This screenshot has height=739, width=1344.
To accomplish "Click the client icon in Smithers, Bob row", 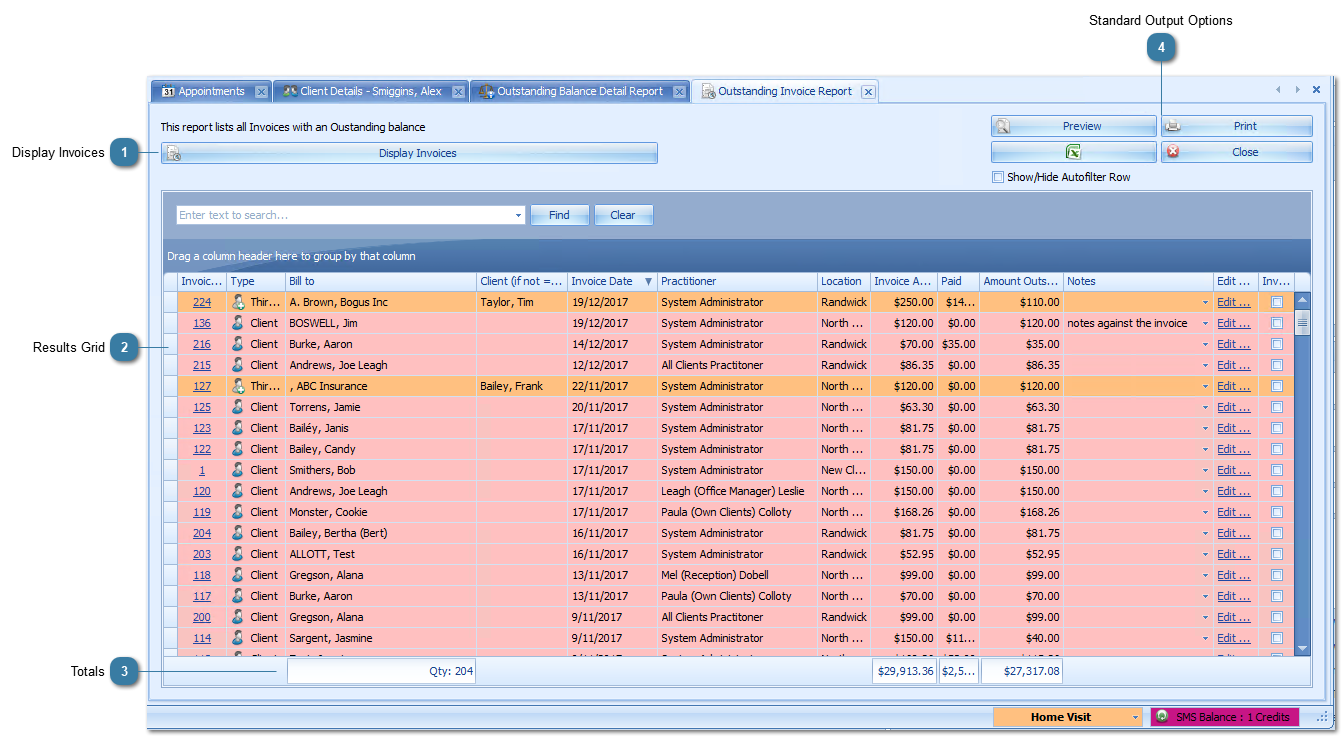I will click(238, 470).
